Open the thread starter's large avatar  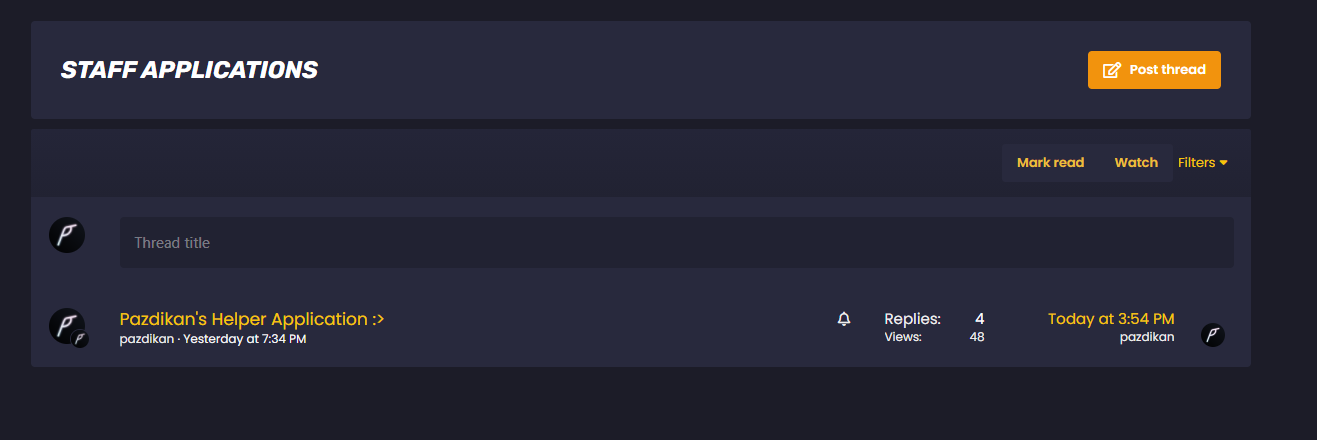pos(66,325)
